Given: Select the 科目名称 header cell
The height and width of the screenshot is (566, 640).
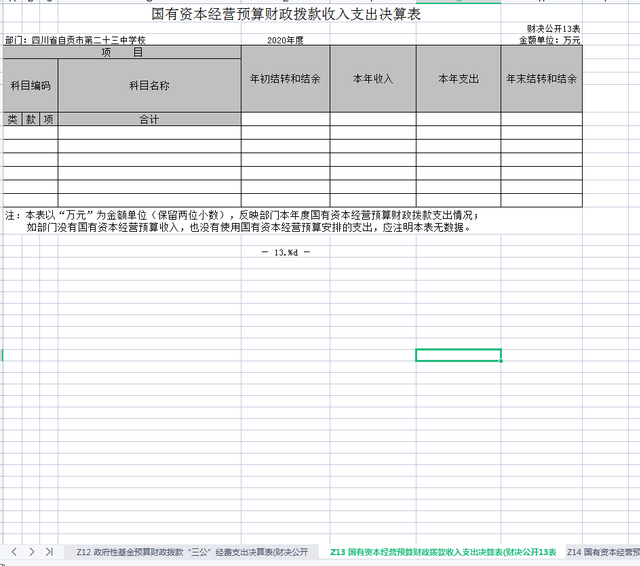Looking at the screenshot, I should [149, 85].
